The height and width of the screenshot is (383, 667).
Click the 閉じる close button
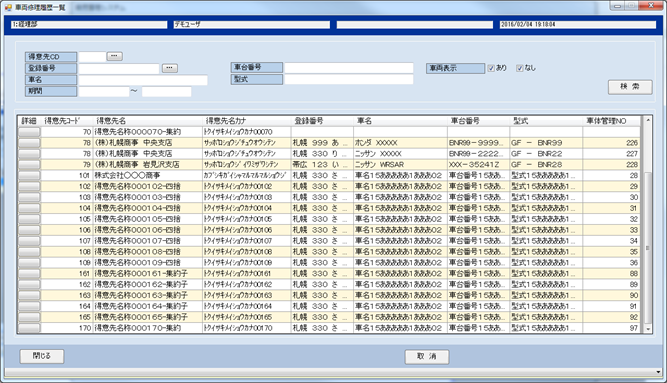tap(42, 356)
